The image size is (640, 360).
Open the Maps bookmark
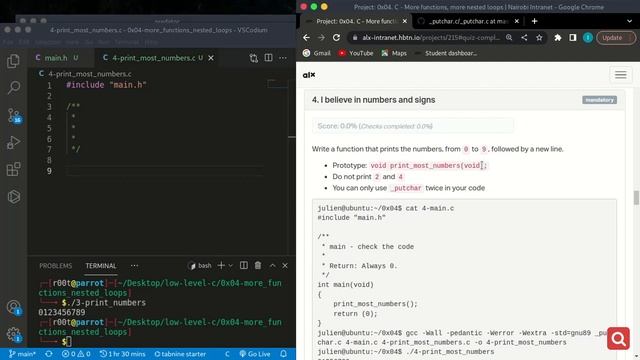394,53
